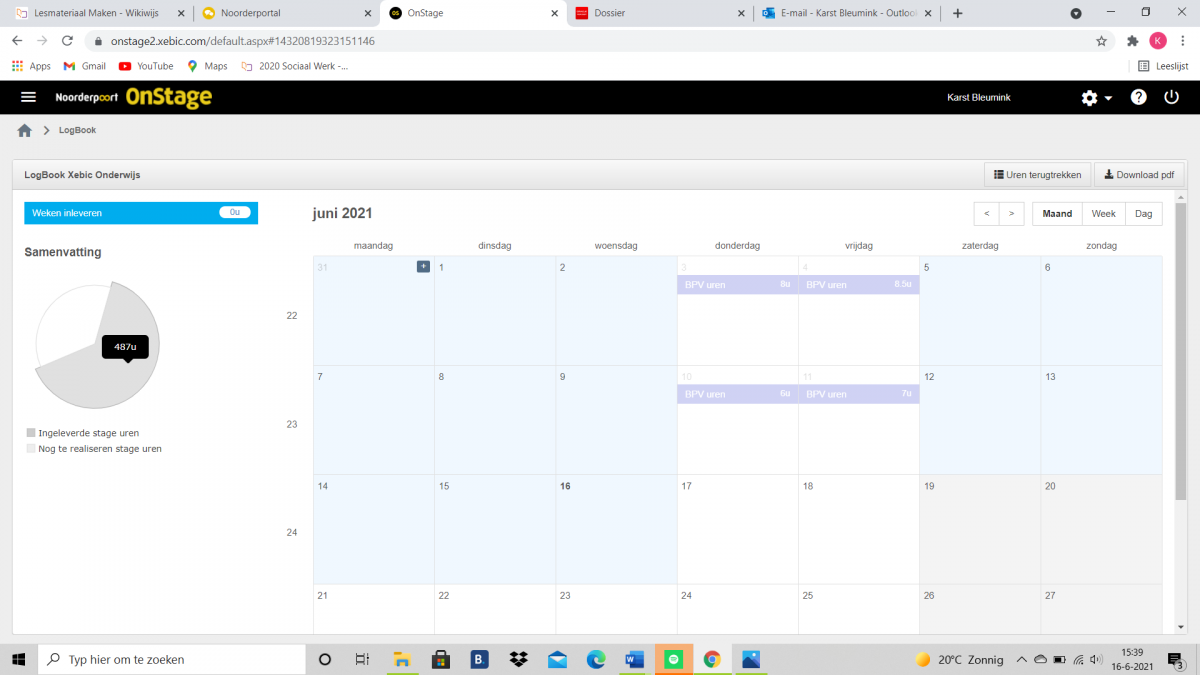Select the Maand view button
This screenshot has width=1200, height=675.
click(x=1057, y=214)
